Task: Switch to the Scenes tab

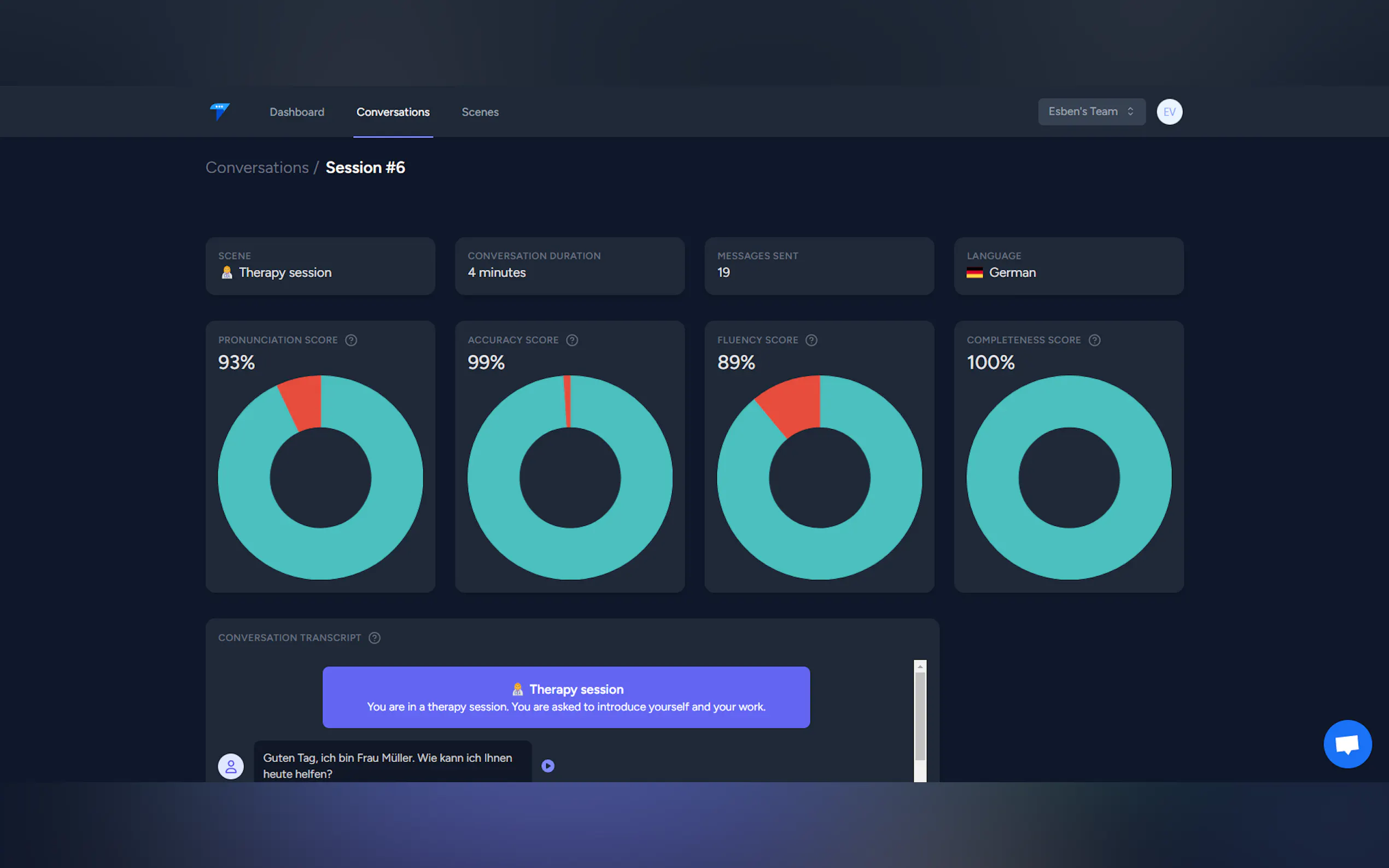Action: click(480, 112)
